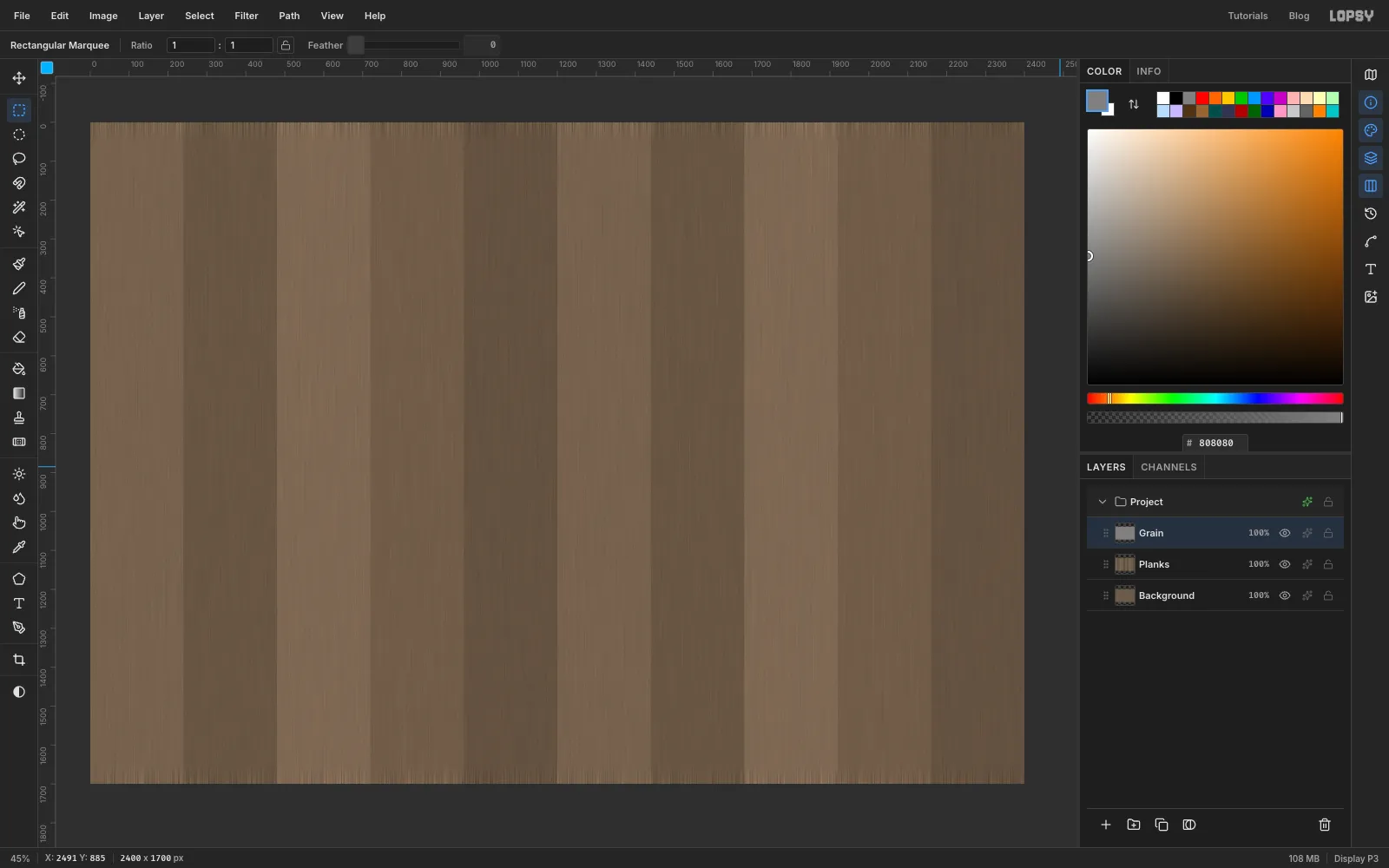Toggle lock on the Grain layer

(1328, 533)
